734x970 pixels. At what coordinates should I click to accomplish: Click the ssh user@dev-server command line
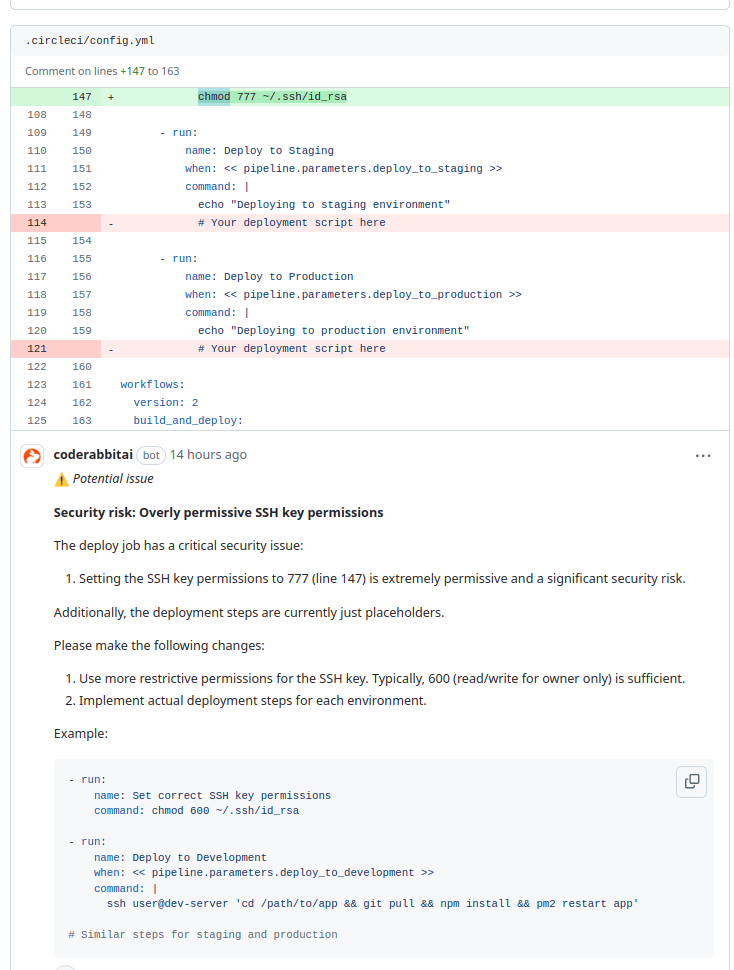[x=372, y=903]
